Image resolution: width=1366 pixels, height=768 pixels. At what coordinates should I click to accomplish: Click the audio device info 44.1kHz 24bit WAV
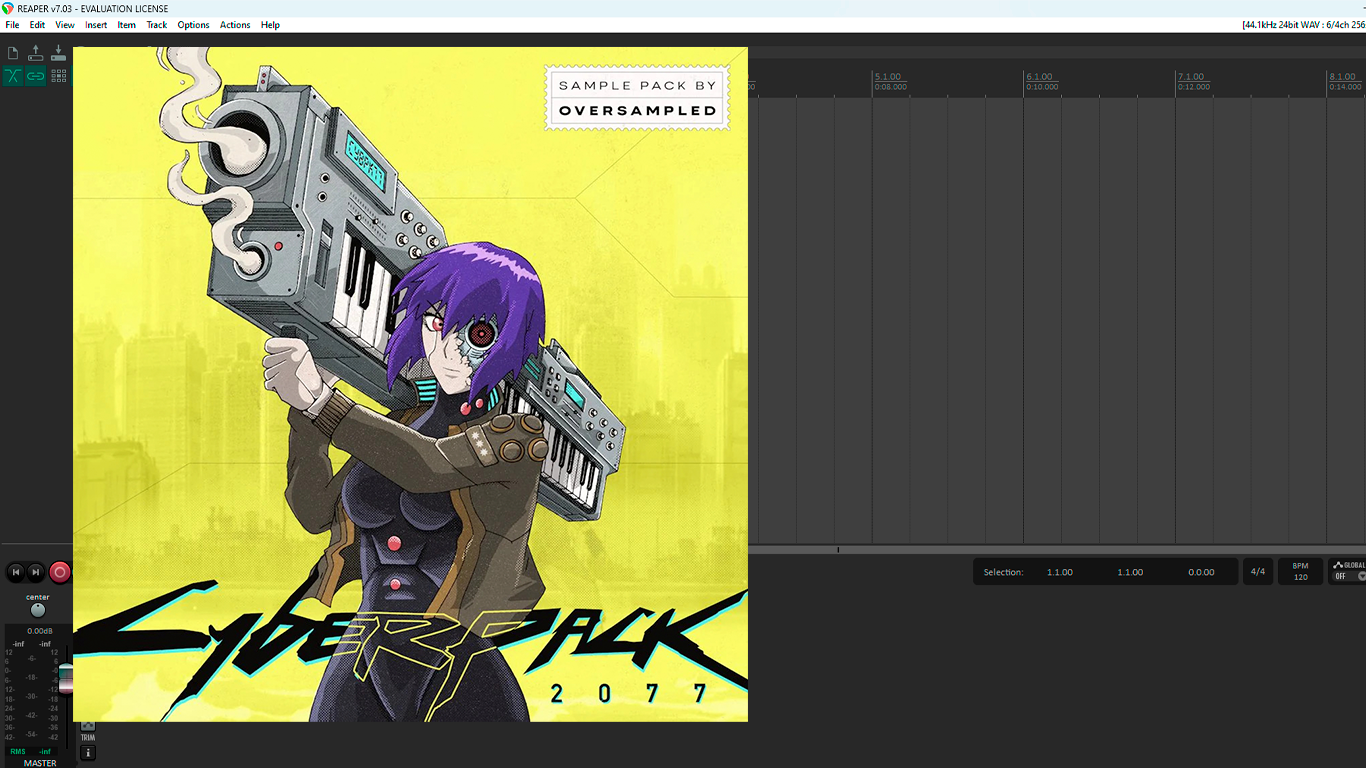click(1303, 25)
